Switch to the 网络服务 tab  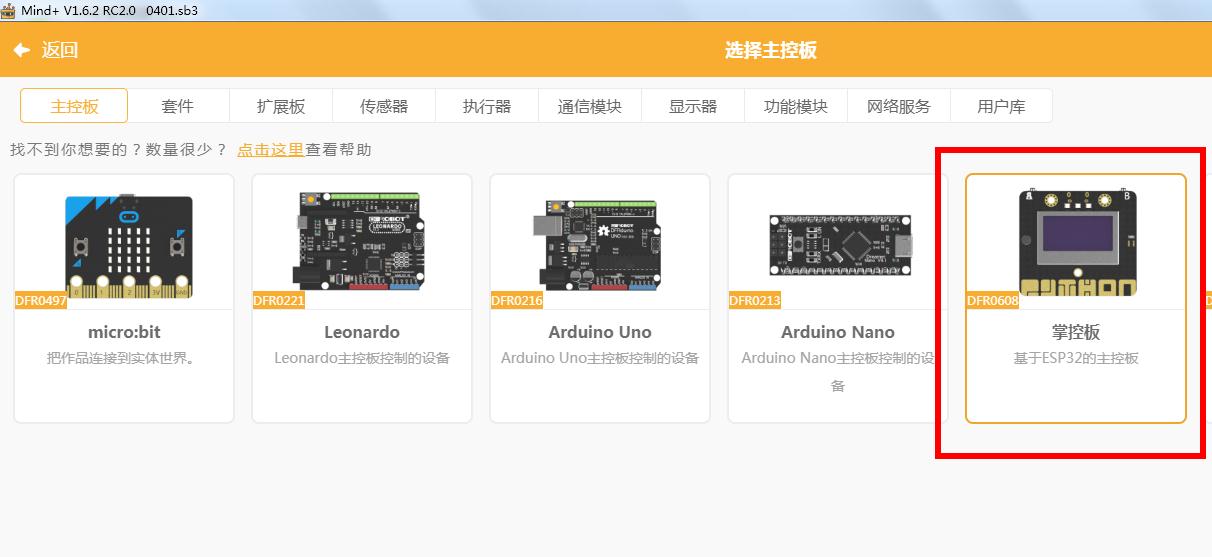tap(899, 106)
